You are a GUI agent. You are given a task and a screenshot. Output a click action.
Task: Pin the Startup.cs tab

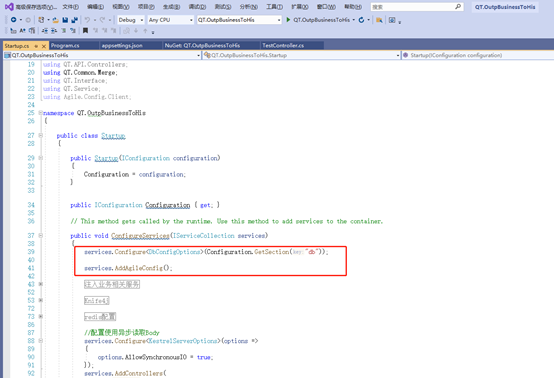(x=36, y=46)
